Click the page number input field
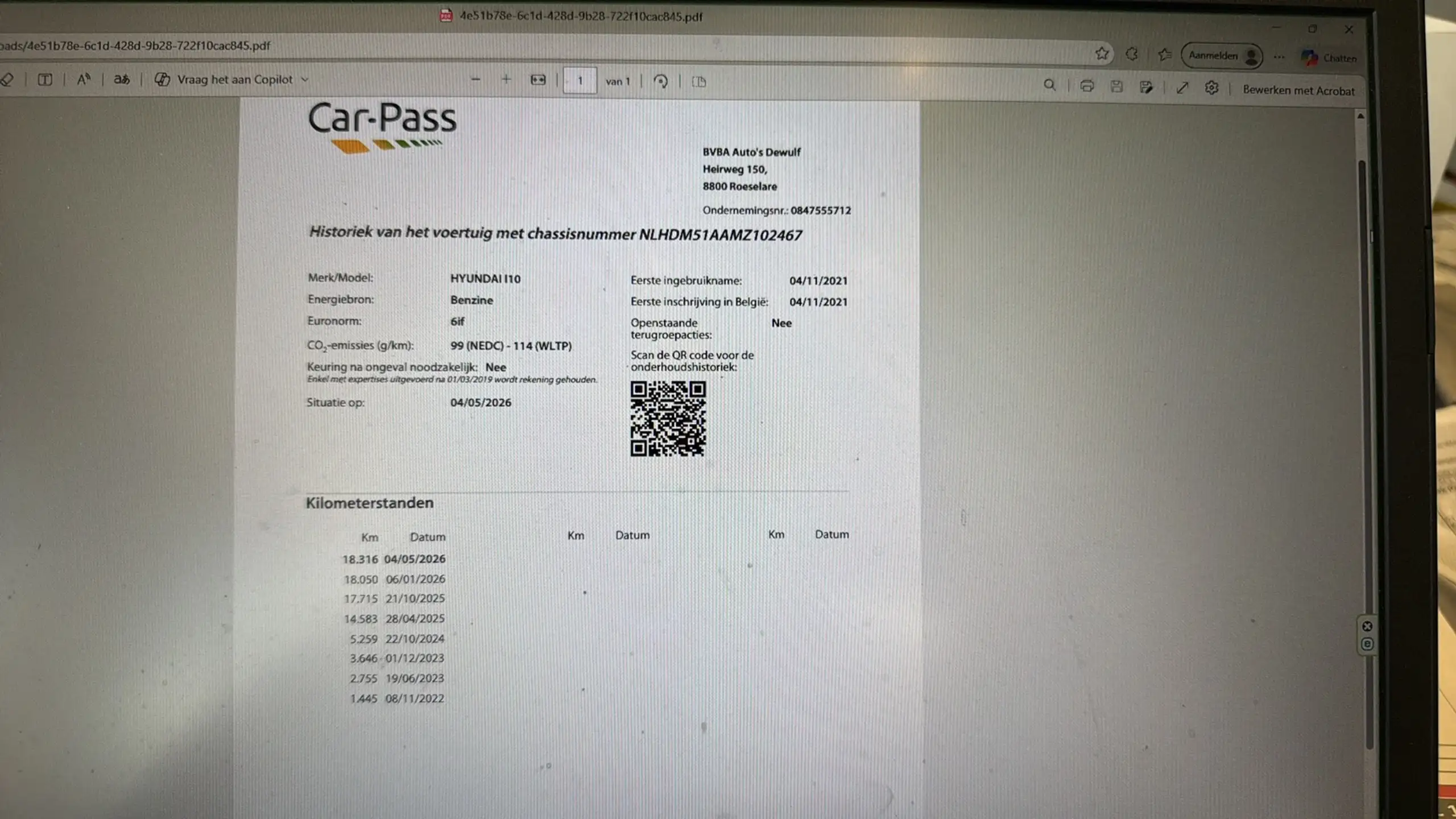This screenshot has height=819, width=1456. (580, 81)
